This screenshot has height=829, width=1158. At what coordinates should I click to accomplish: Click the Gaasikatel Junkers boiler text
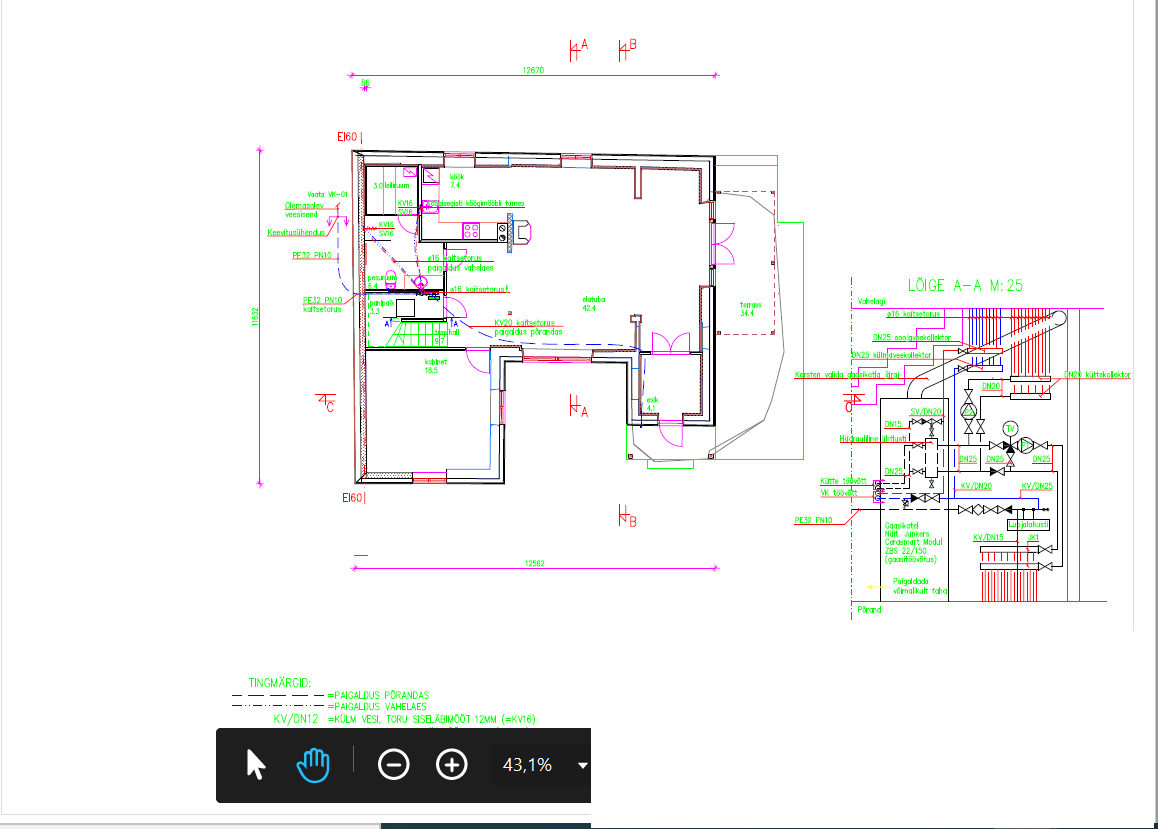point(910,541)
